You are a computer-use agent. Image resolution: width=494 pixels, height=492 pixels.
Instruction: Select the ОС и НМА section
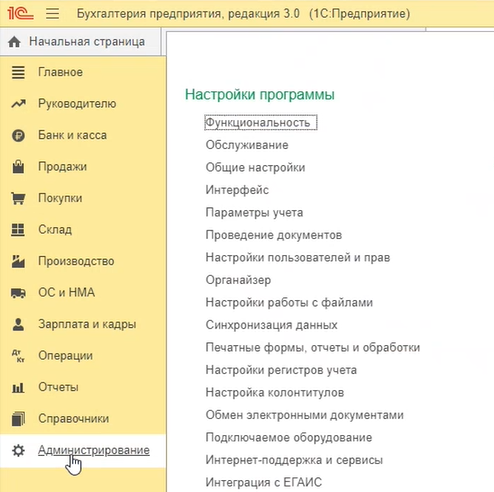[x=66, y=293]
